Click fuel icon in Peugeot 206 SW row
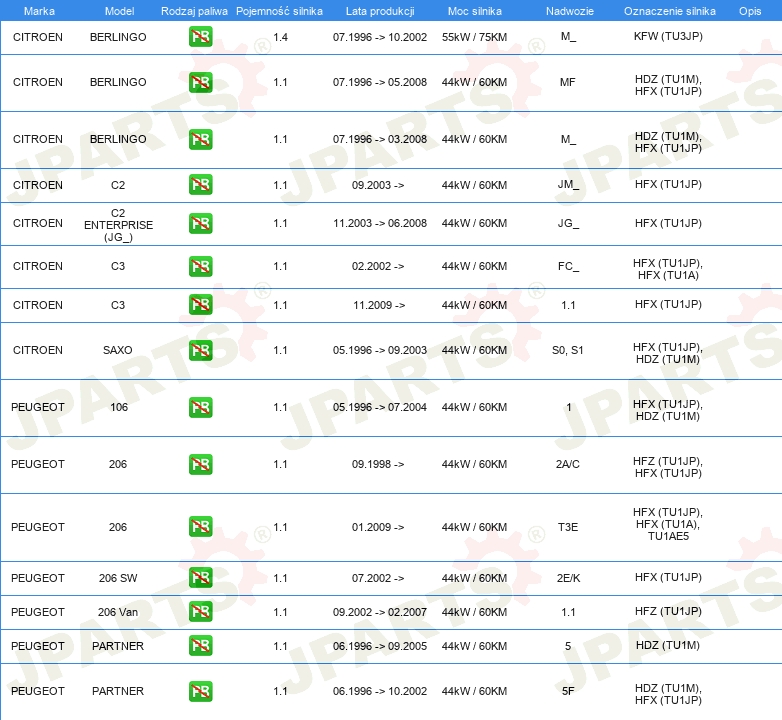 pyautogui.click(x=200, y=577)
